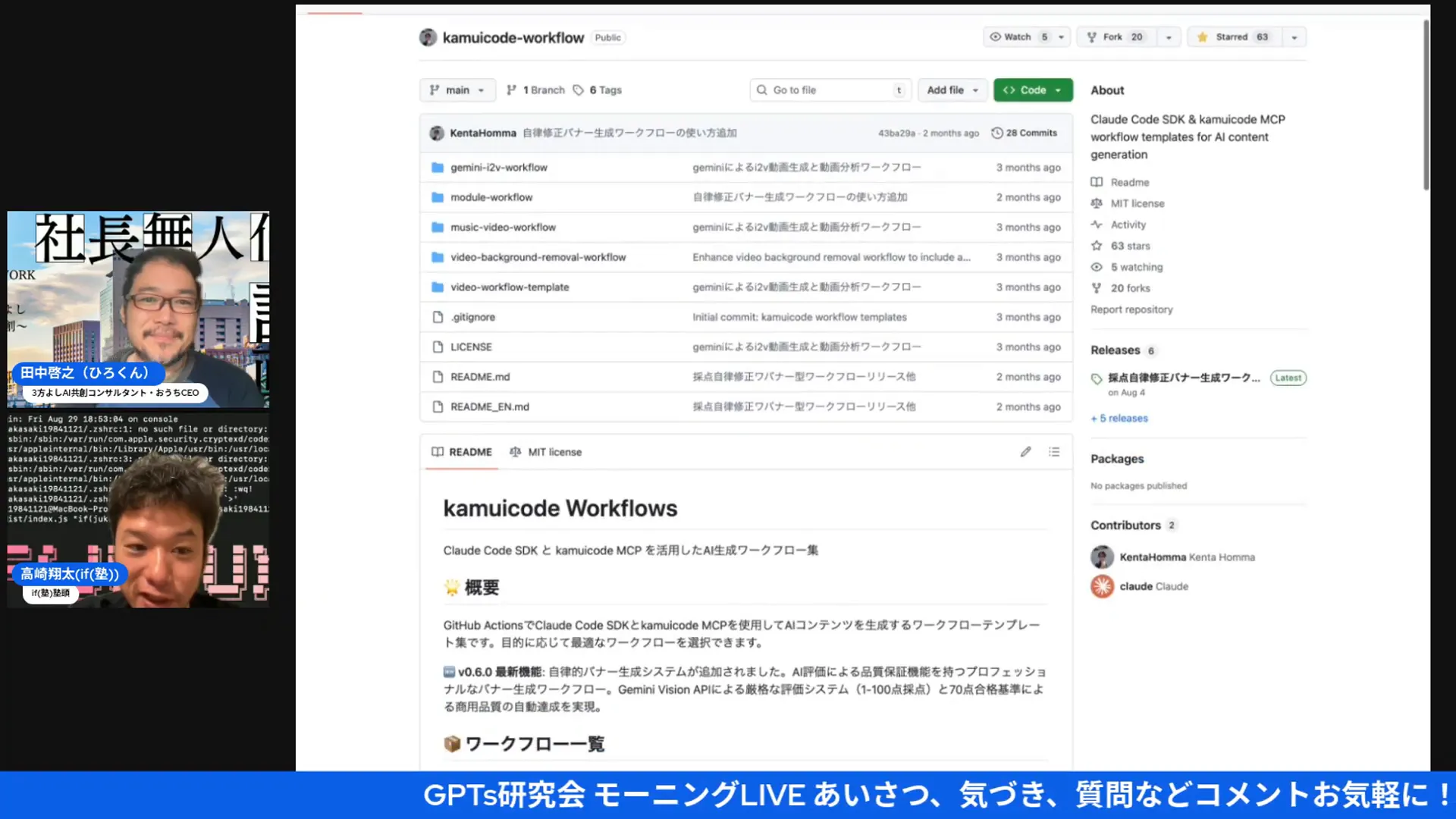Viewport: 1456px width, 819px height.
Task: Open the gemini-i2v-workflow folder icon
Action: pos(438,167)
